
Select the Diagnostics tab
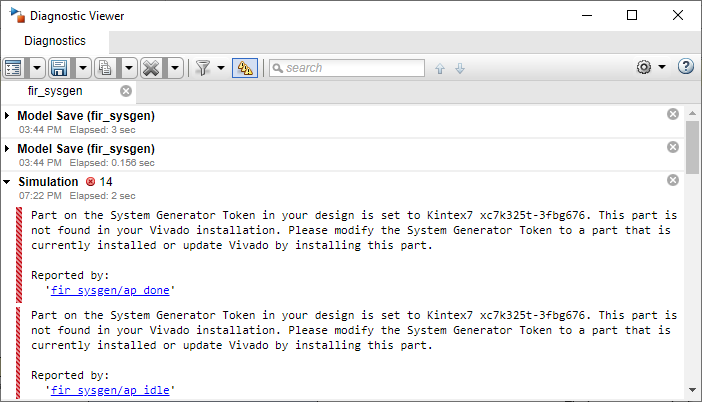(x=55, y=41)
